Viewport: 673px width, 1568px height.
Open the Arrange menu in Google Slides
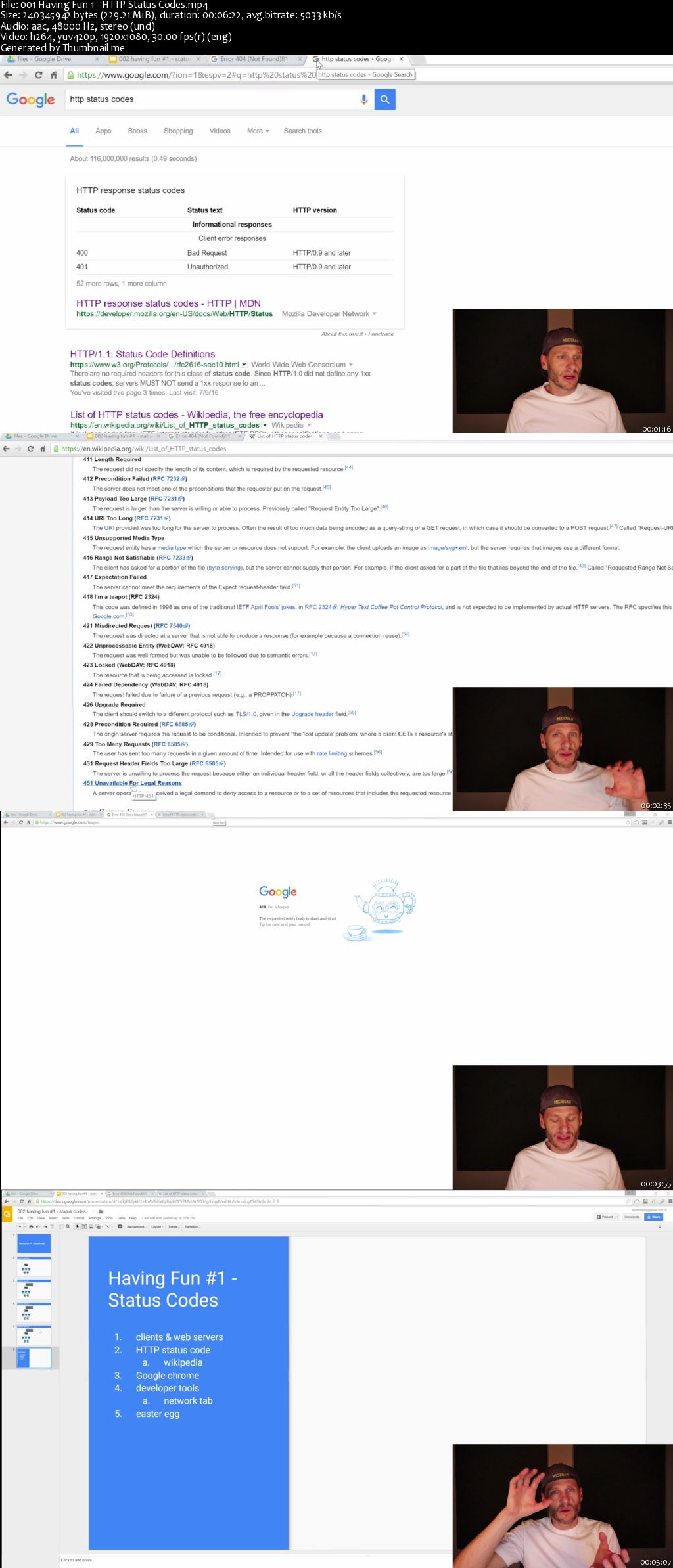pyautogui.click(x=95, y=1218)
